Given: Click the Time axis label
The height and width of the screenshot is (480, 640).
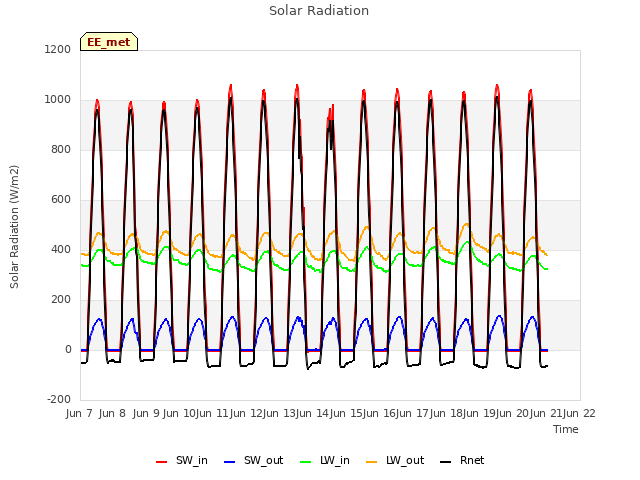Looking at the screenshot, I should click(566, 429).
